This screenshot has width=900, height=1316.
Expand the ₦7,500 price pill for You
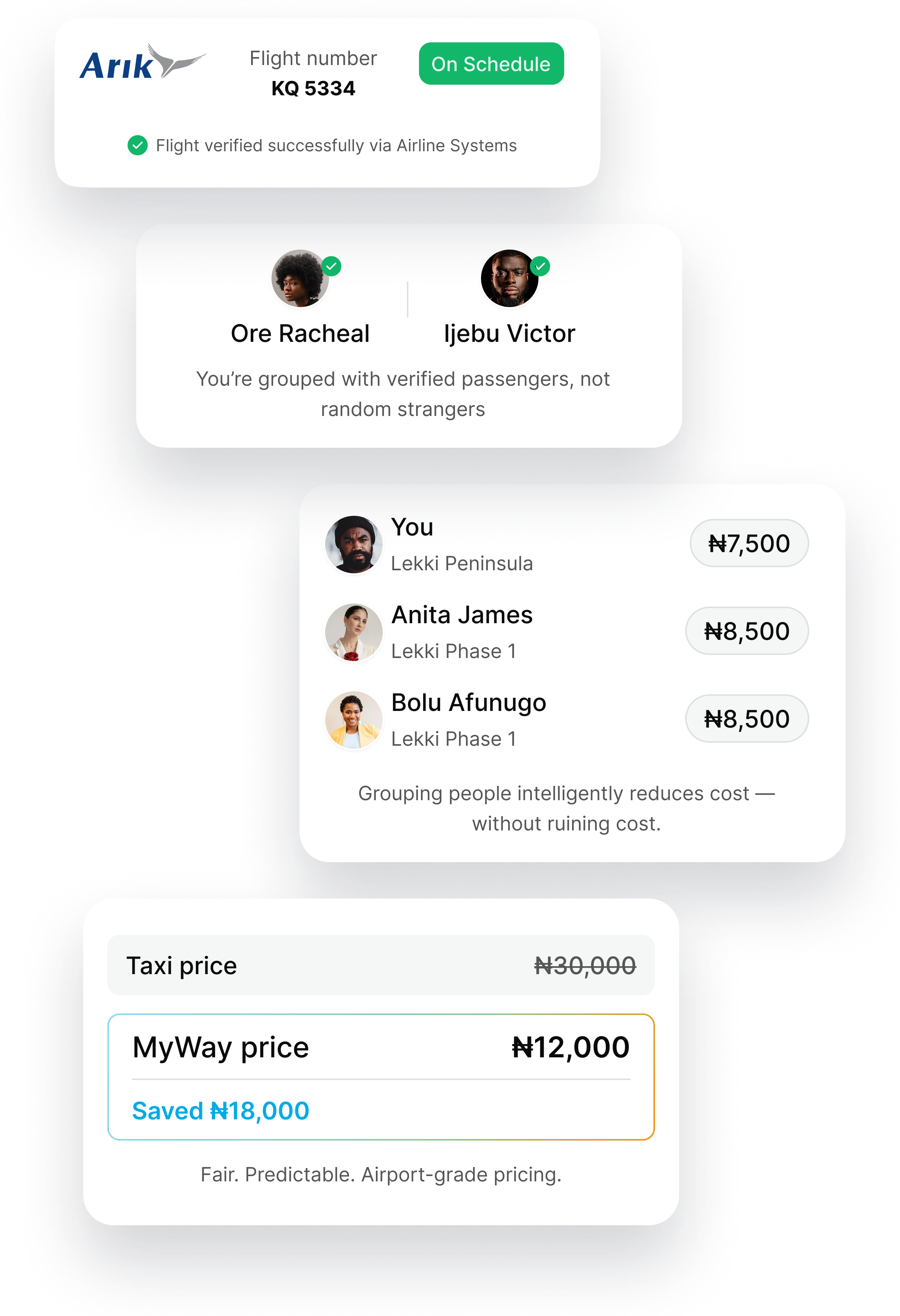[x=749, y=544]
